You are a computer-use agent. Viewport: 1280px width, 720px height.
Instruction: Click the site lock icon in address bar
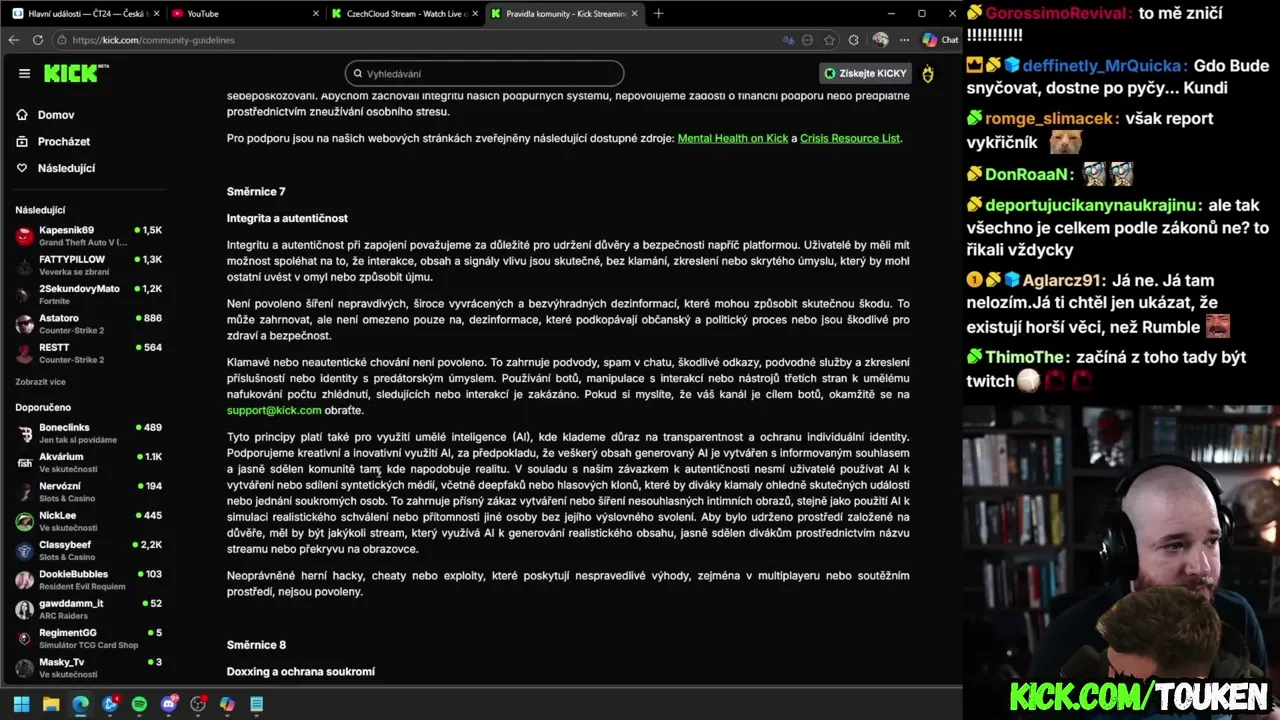[x=62, y=40]
